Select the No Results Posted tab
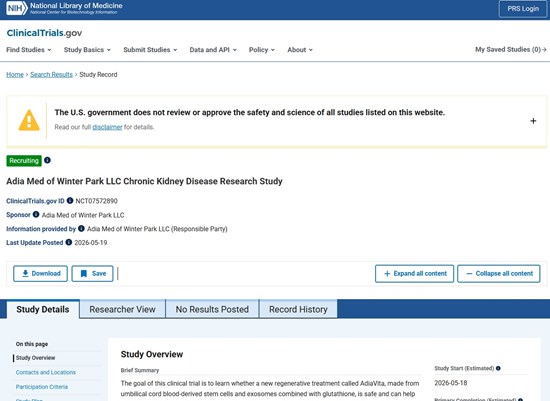 (x=212, y=309)
